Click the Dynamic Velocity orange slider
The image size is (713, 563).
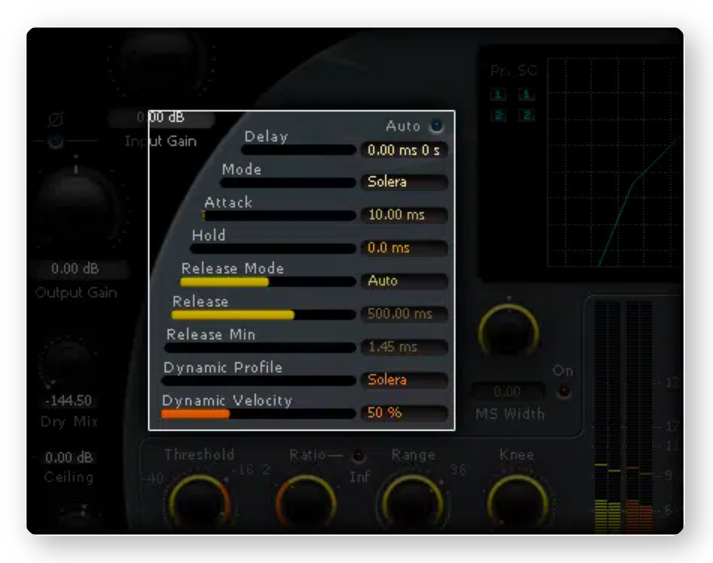click(258, 414)
